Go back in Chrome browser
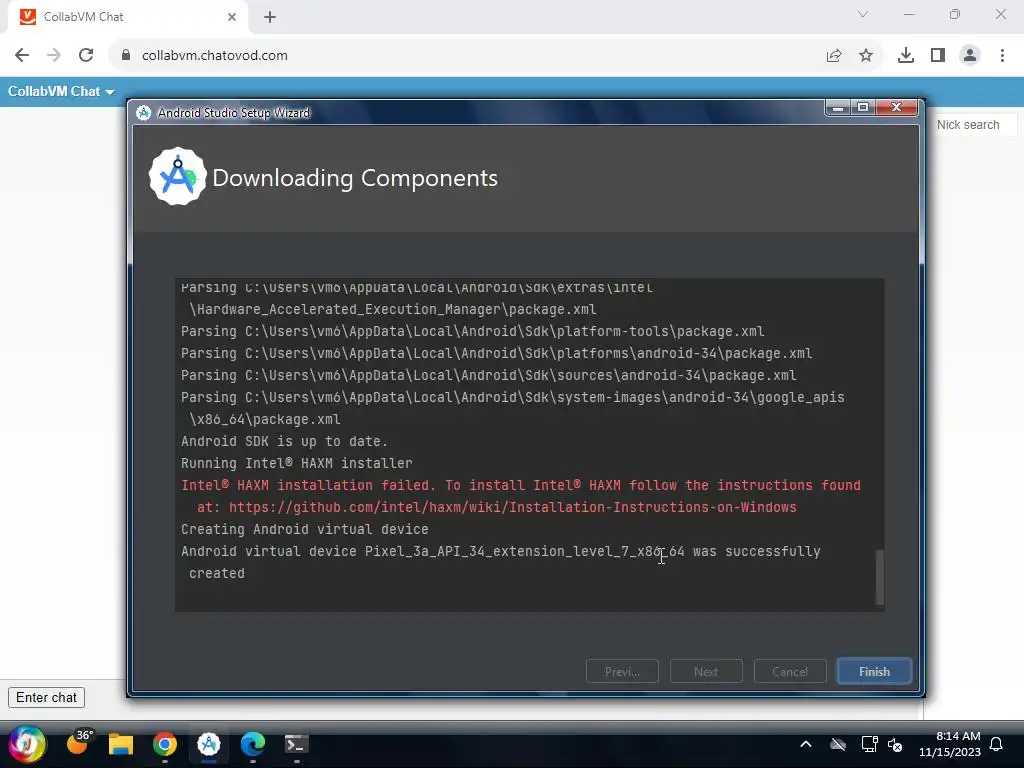1024x768 pixels. tap(22, 56)
